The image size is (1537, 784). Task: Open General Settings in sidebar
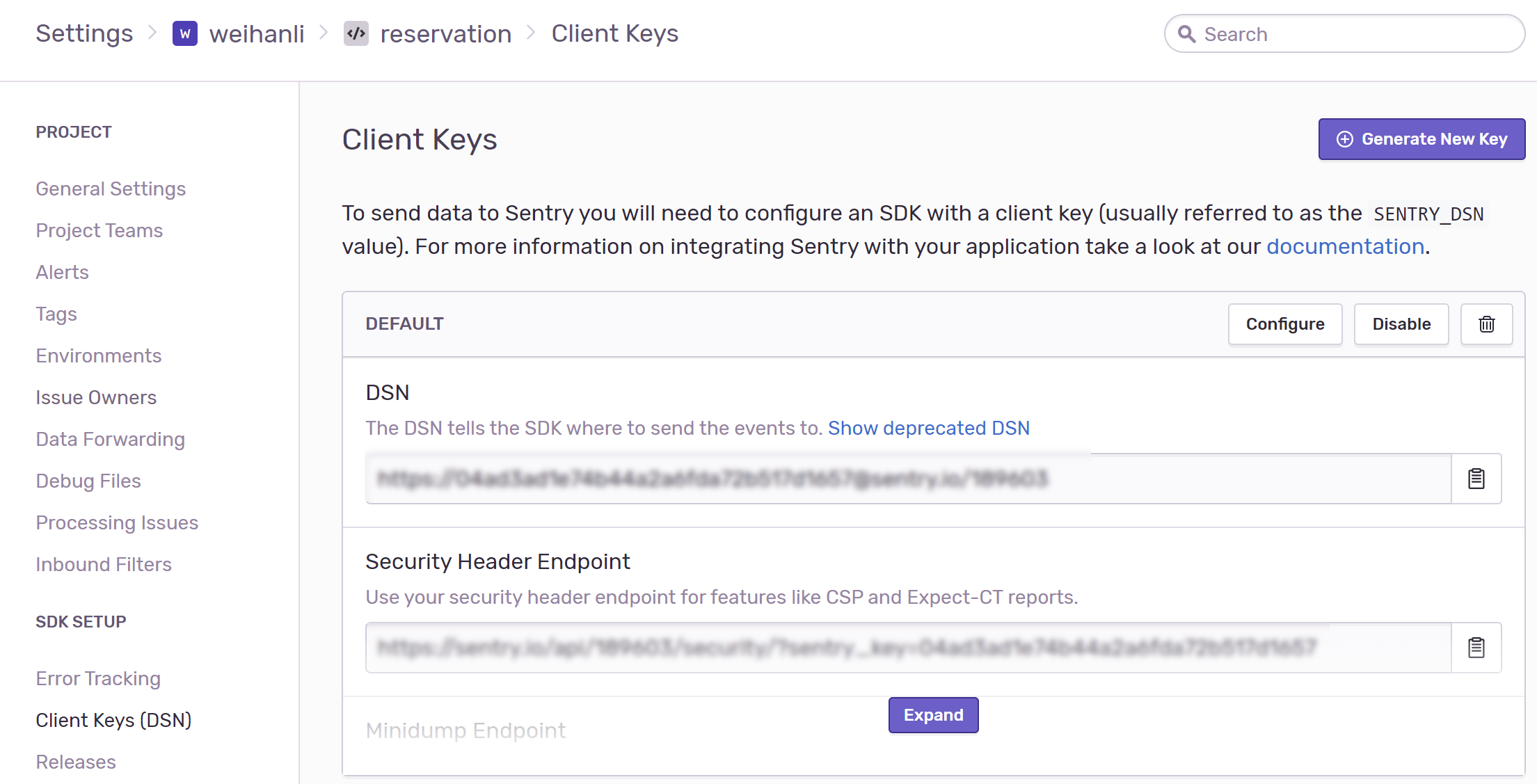point(111,189)
